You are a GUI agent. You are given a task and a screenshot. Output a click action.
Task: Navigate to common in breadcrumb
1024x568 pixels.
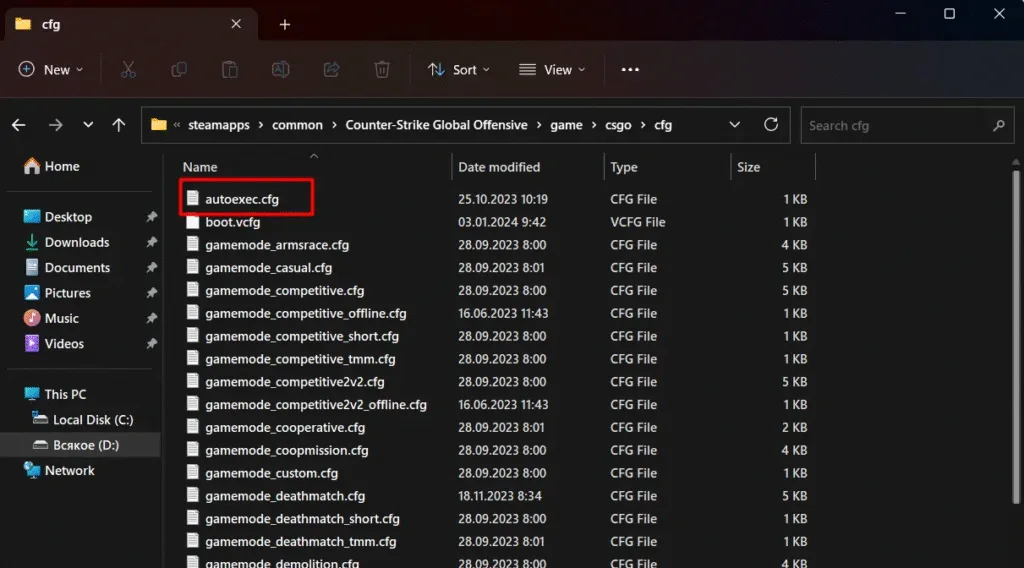coord(297,125)
